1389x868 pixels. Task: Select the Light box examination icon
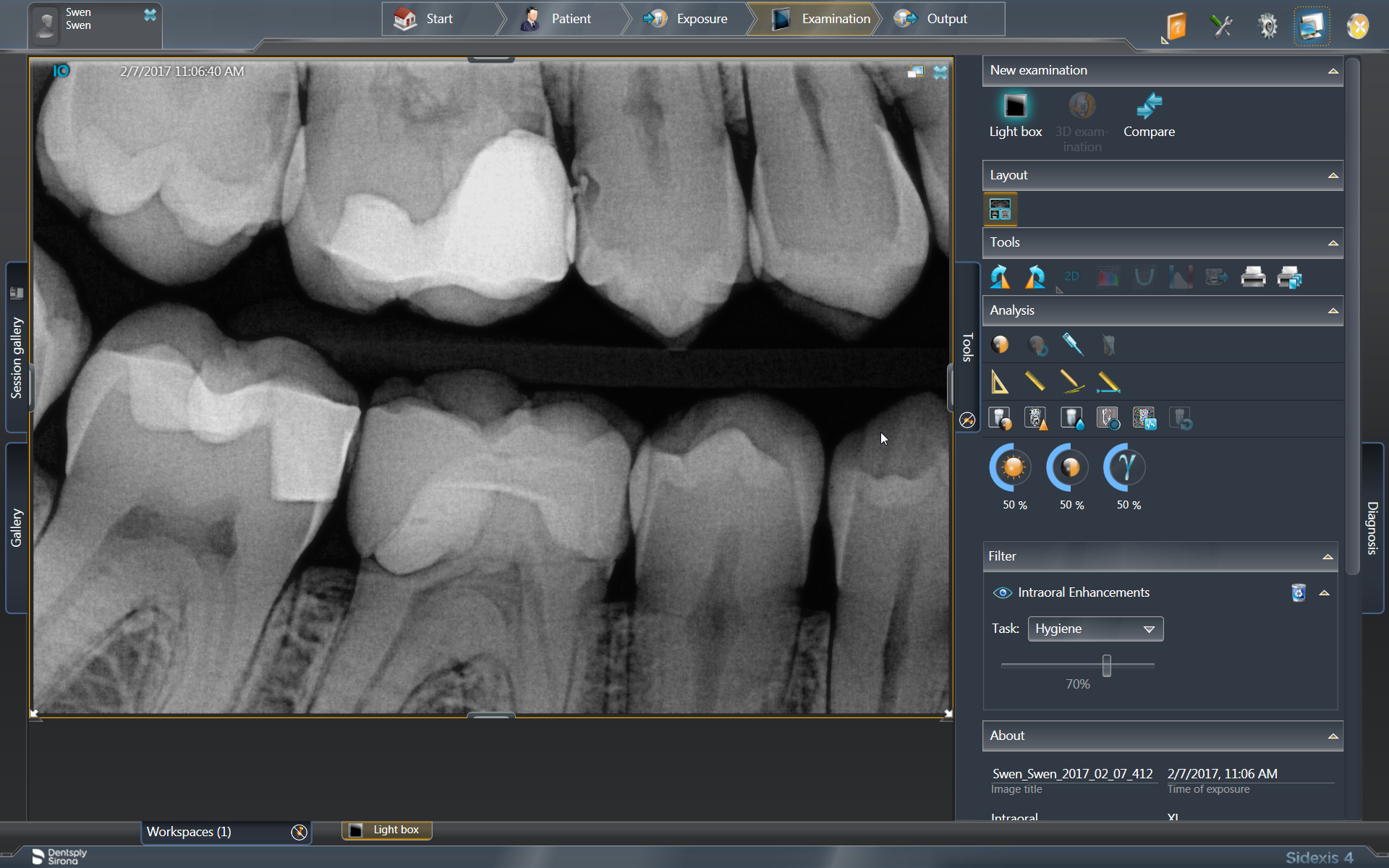1015,107
